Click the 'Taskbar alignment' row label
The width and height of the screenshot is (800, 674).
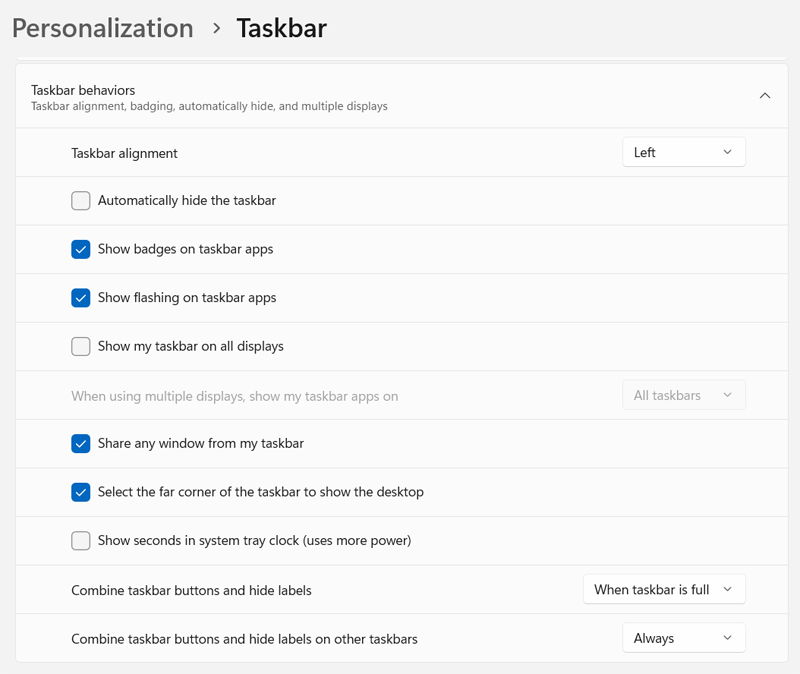click(x=124, y=153)
